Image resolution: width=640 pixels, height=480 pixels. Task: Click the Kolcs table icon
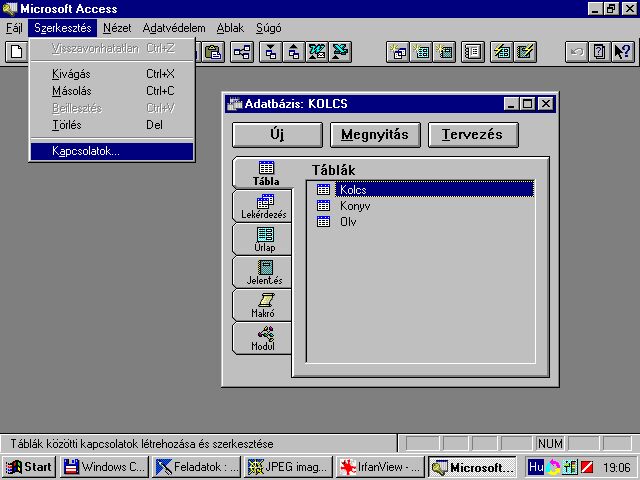tap(323, 189)
